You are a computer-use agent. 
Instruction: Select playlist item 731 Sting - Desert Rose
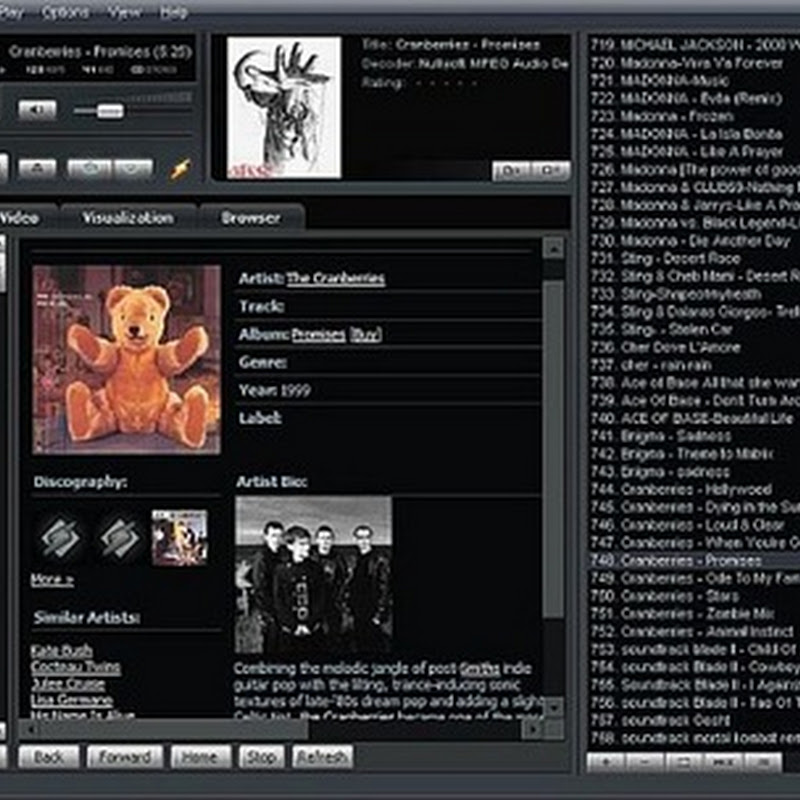click(x=694, y=258)
